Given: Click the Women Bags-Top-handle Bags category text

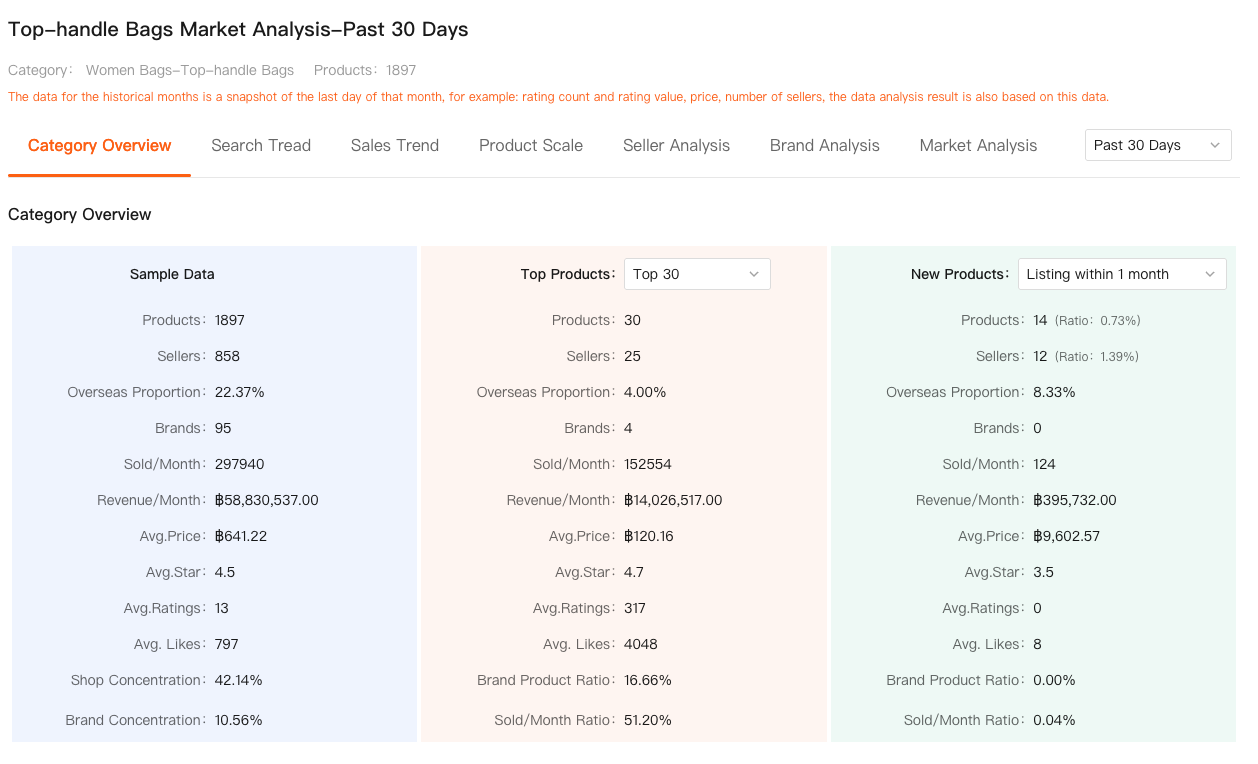Looking at the screenshot, I should [x=189, y=71].
